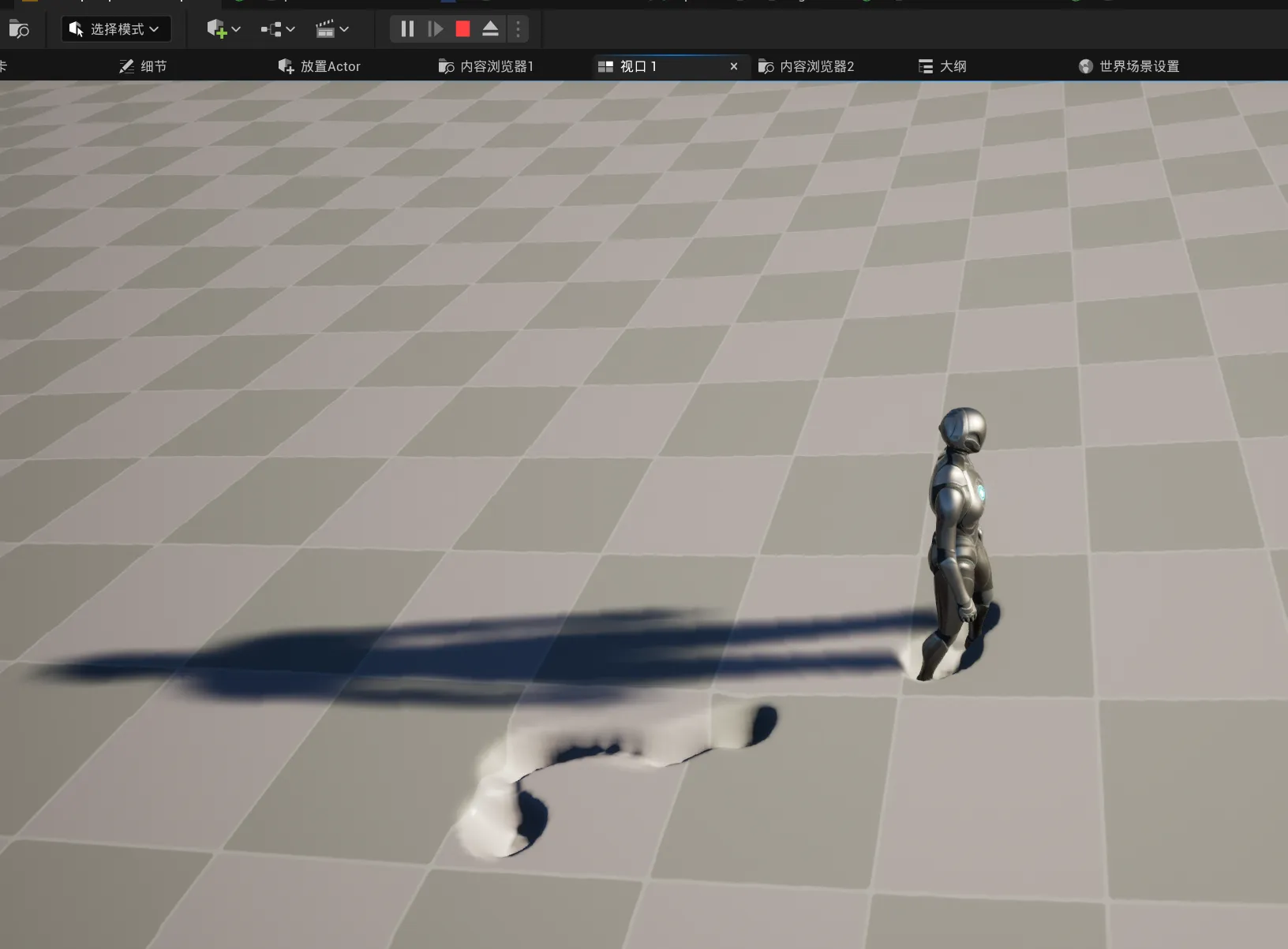Click the cinematics clapperboard icon
Viewport: 1288px width, 949px height.
click(x=325, y=29)
